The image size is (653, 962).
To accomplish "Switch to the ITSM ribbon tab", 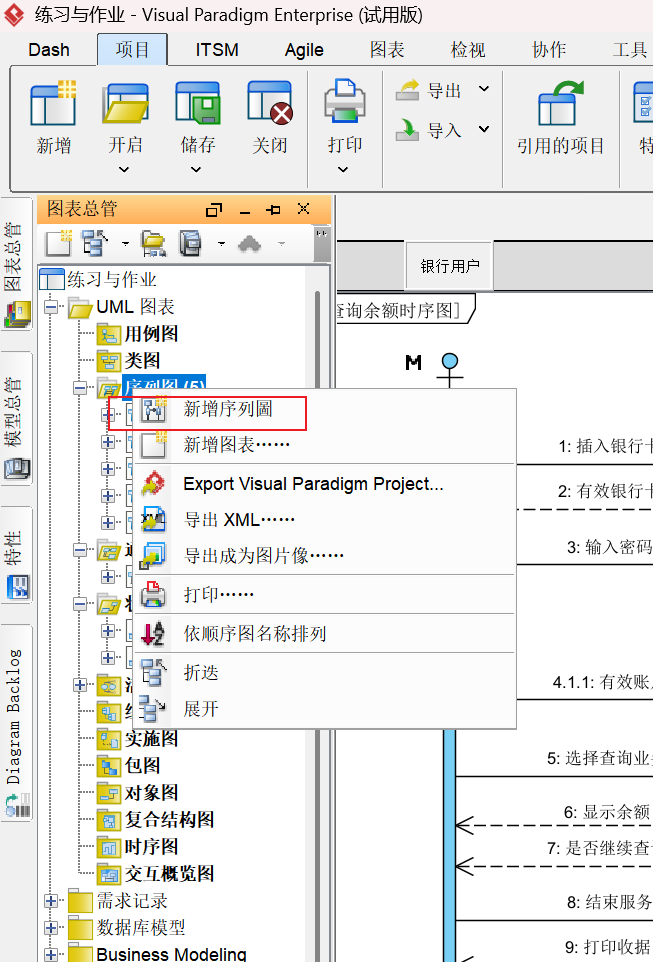I will click(217, 50).
